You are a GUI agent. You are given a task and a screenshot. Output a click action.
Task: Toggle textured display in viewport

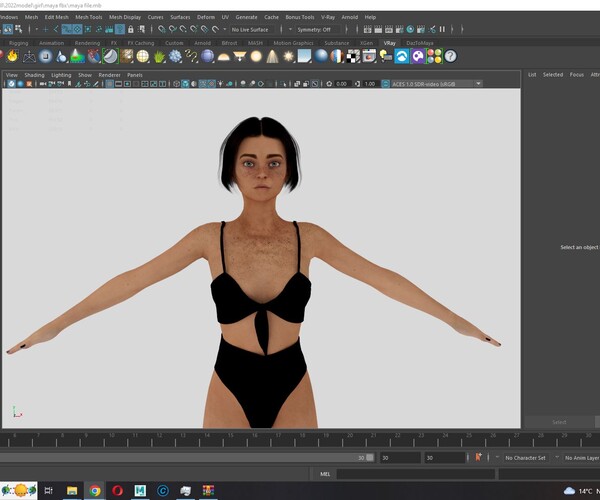pos(211,84)
